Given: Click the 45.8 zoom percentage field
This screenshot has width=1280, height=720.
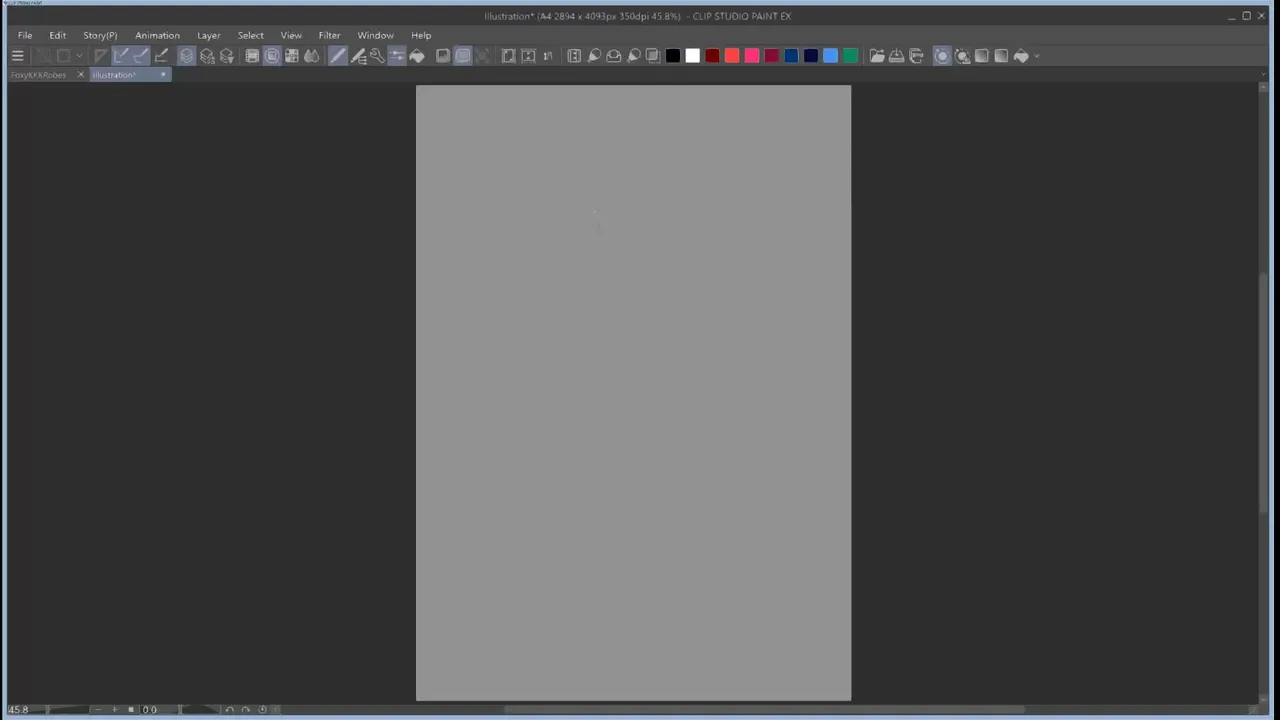Looking at the screenshot, I should tap(18, 710).
